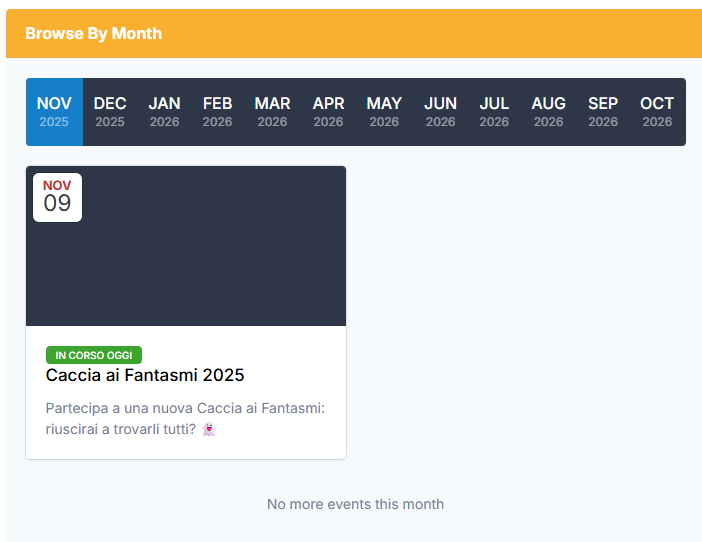Open the MAY 2026 month tab
The image size is (702, 542).
[384, 112]
